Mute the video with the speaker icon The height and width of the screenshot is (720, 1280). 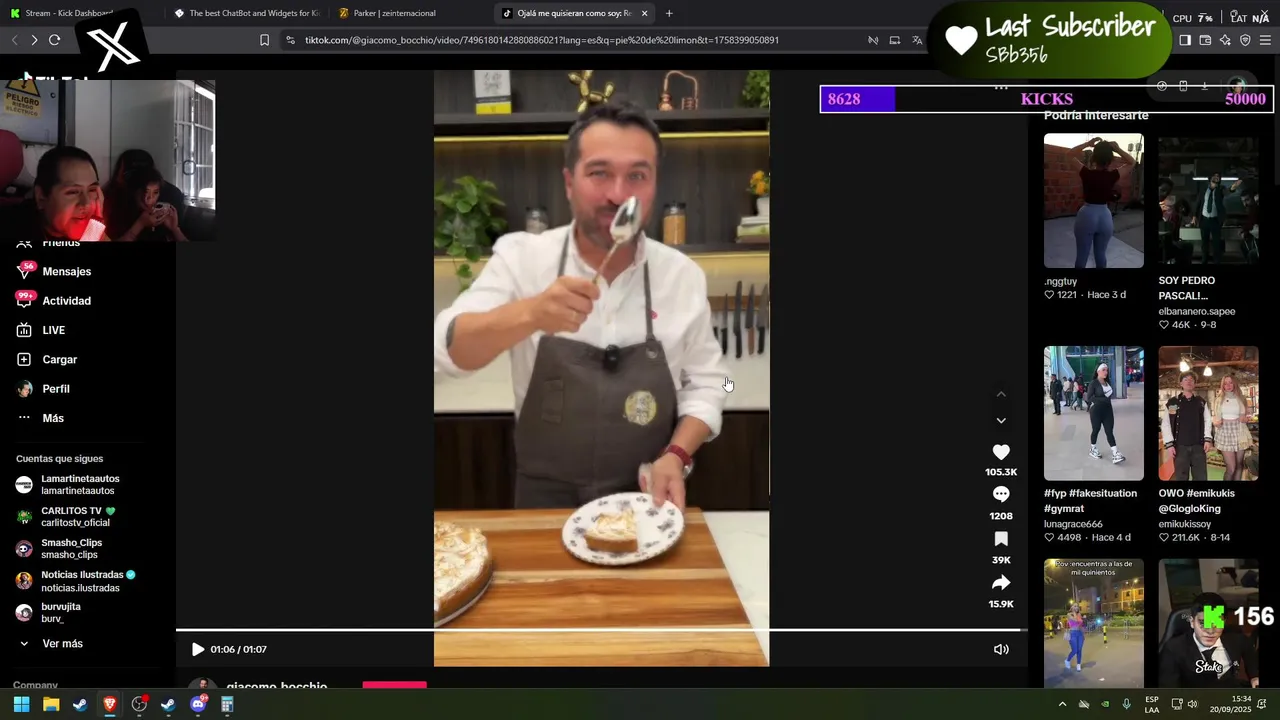(1001, 649)
